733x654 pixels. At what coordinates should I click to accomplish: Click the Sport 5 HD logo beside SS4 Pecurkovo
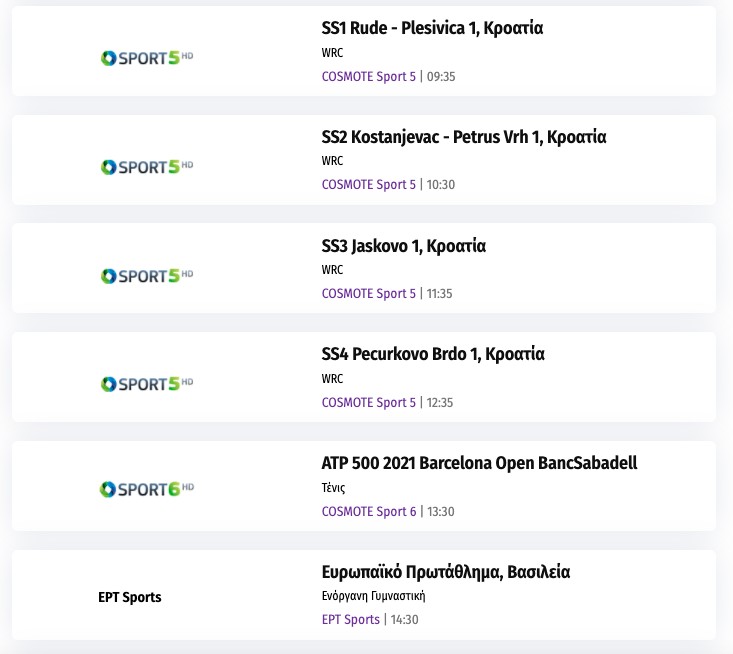click(x=146, y=384)
